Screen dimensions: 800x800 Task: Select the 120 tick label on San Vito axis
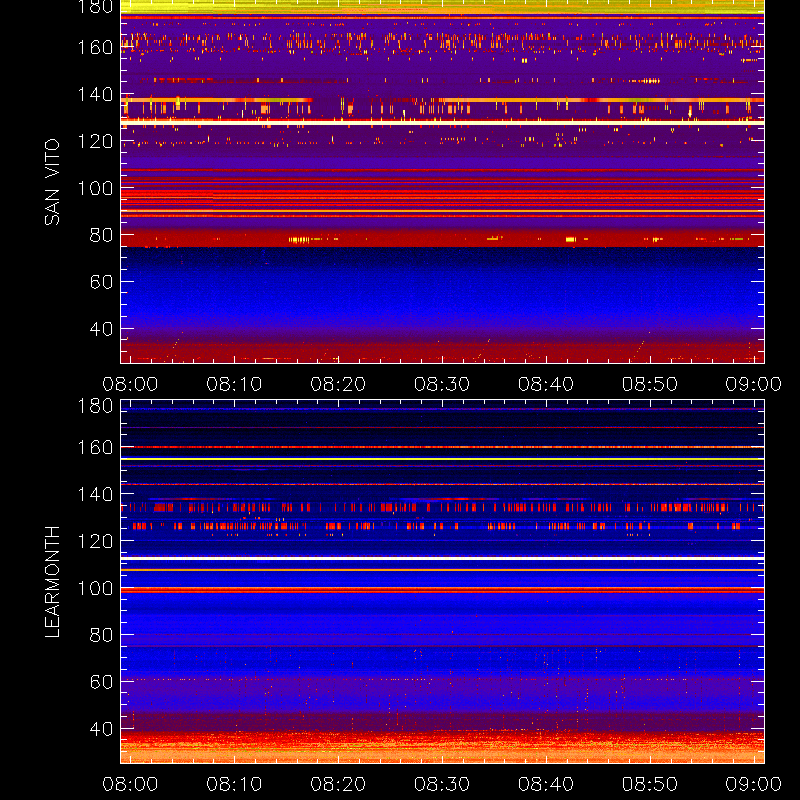[95, 141]
